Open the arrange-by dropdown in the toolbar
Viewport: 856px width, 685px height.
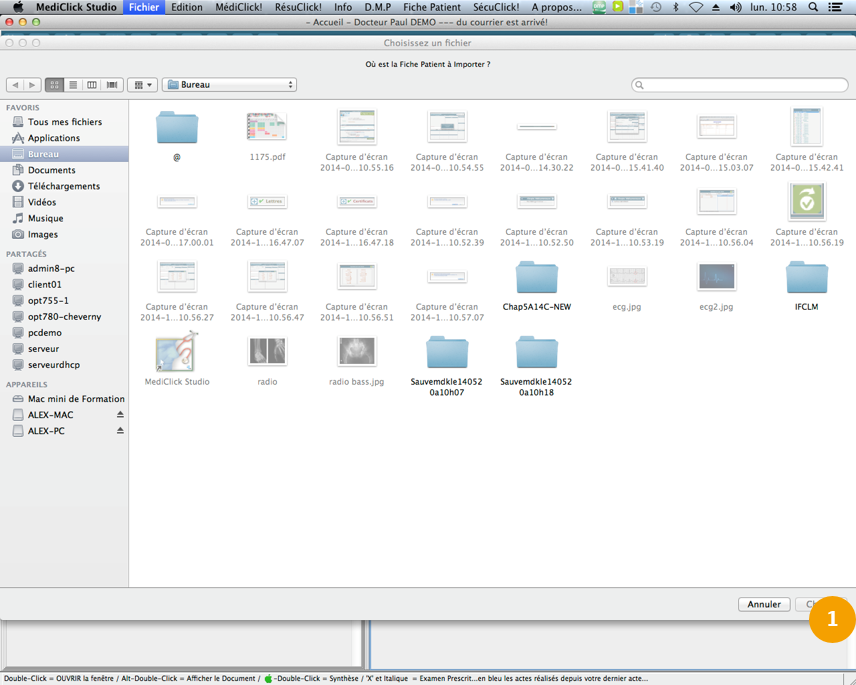[x=143, y=85]
